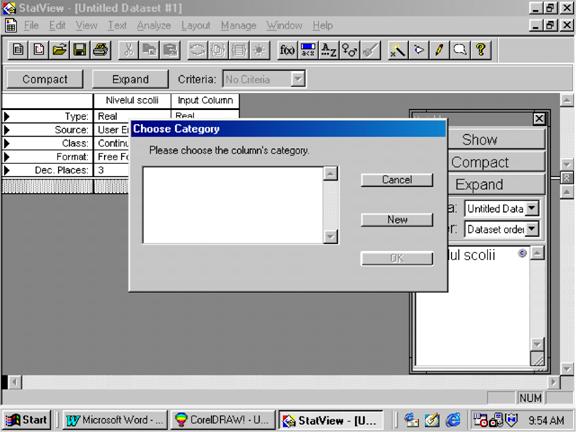Select the yellow pencil tool icon
The width and height of the screenshot is (576, 432).
point(439,50)
